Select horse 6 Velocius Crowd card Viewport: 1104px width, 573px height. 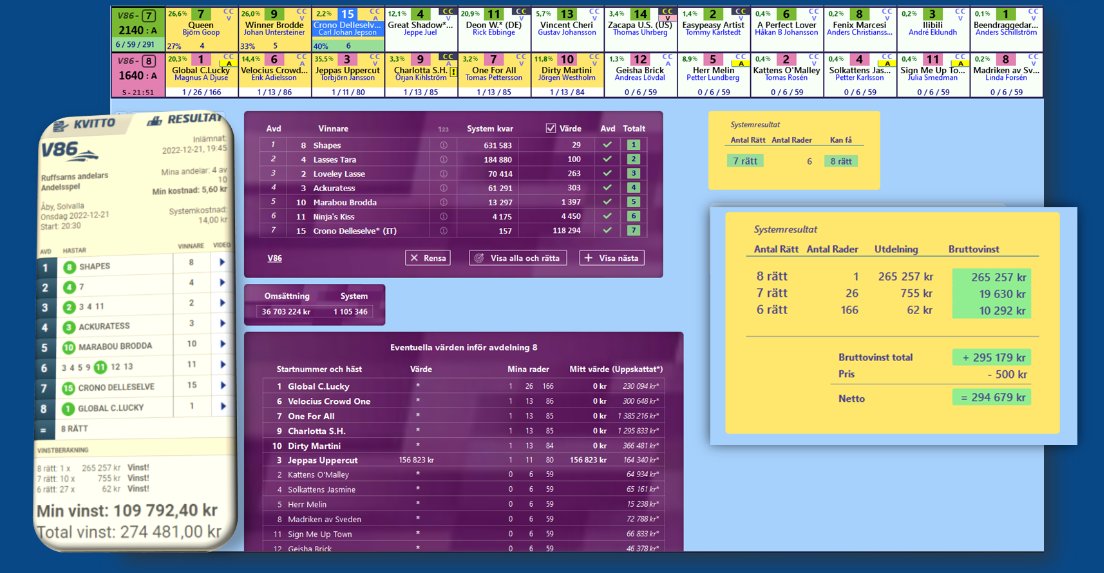274,75
